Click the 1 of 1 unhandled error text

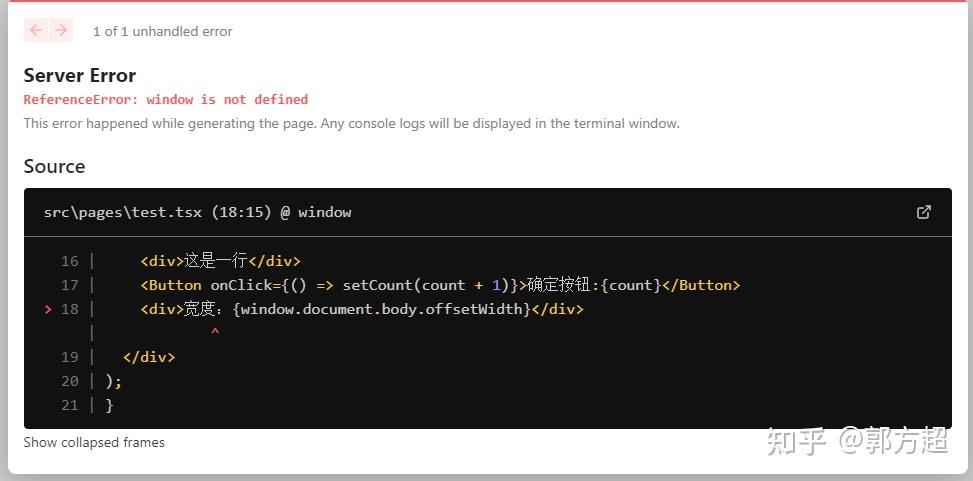point(163,32)
